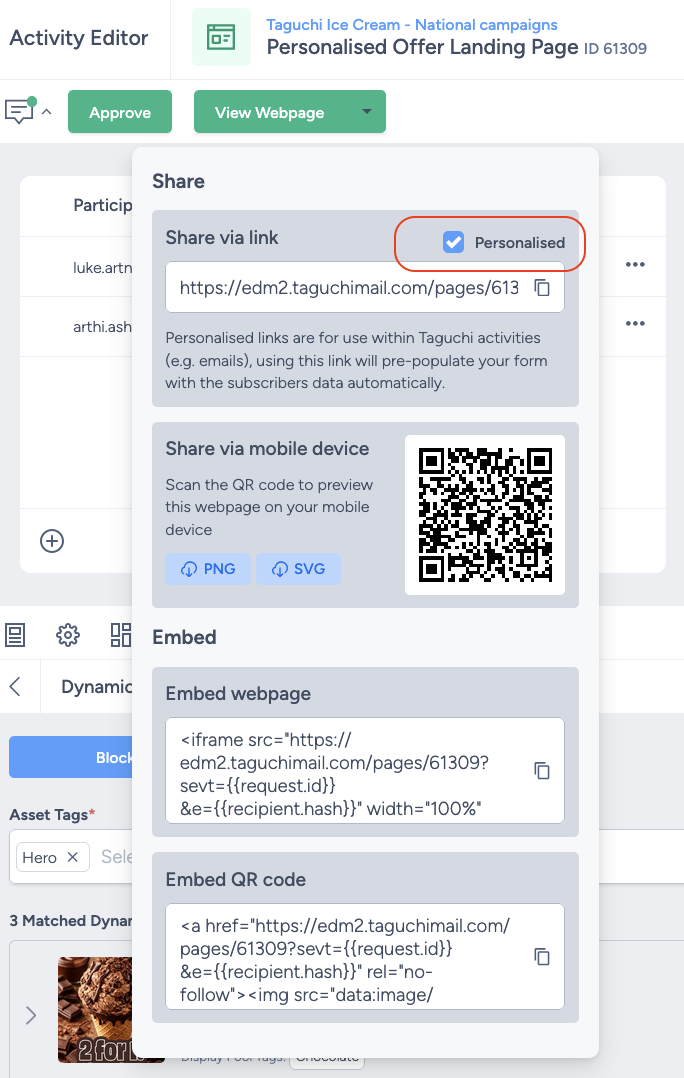The width and height of the screenshot is (684, 1078).
Task: Add a participant with plus icon
Action: coord(52,541)
